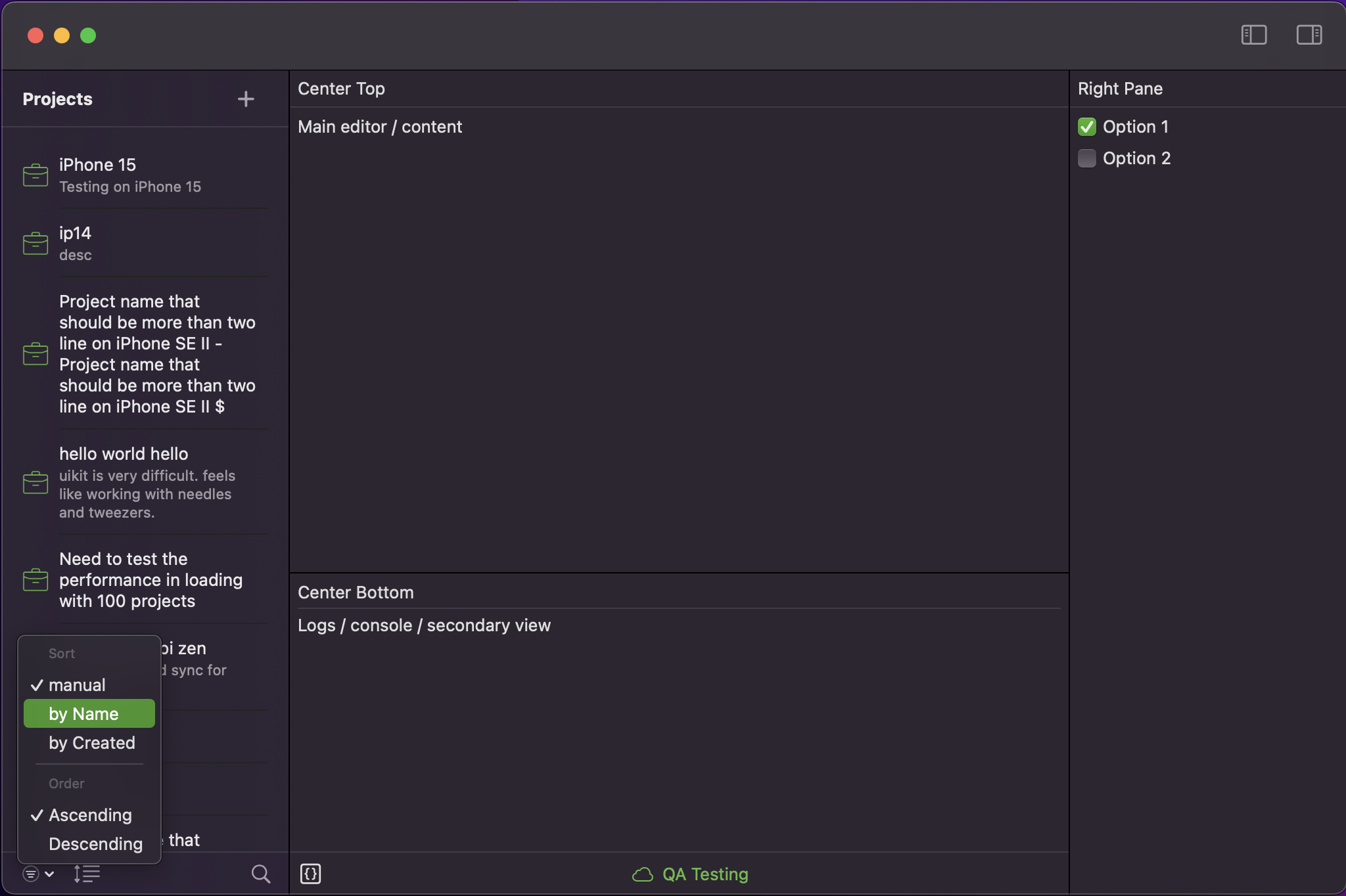The height and width of the screenshot is (896, 1346).
Task: Switch sort order to Descending
Action: [96, 844]
